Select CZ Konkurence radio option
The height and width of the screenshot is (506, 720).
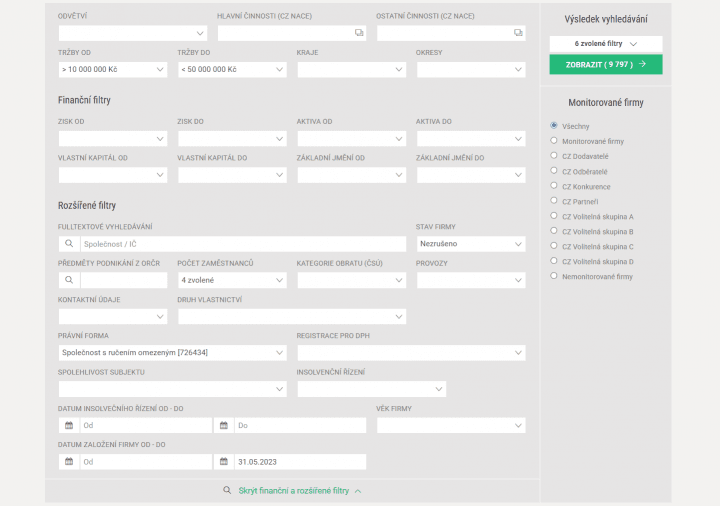(554, 186)
